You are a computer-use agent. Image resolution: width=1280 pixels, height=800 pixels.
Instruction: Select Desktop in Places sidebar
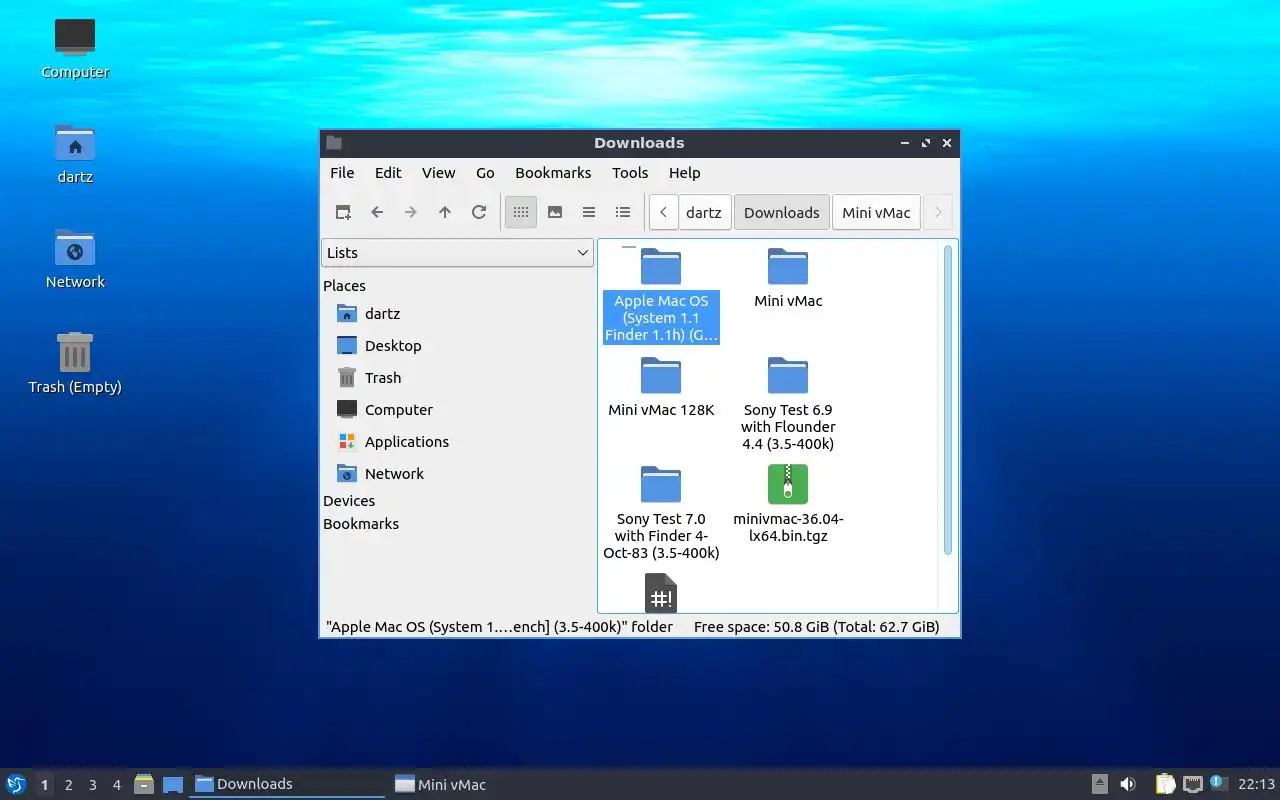[x=458, y=346]
